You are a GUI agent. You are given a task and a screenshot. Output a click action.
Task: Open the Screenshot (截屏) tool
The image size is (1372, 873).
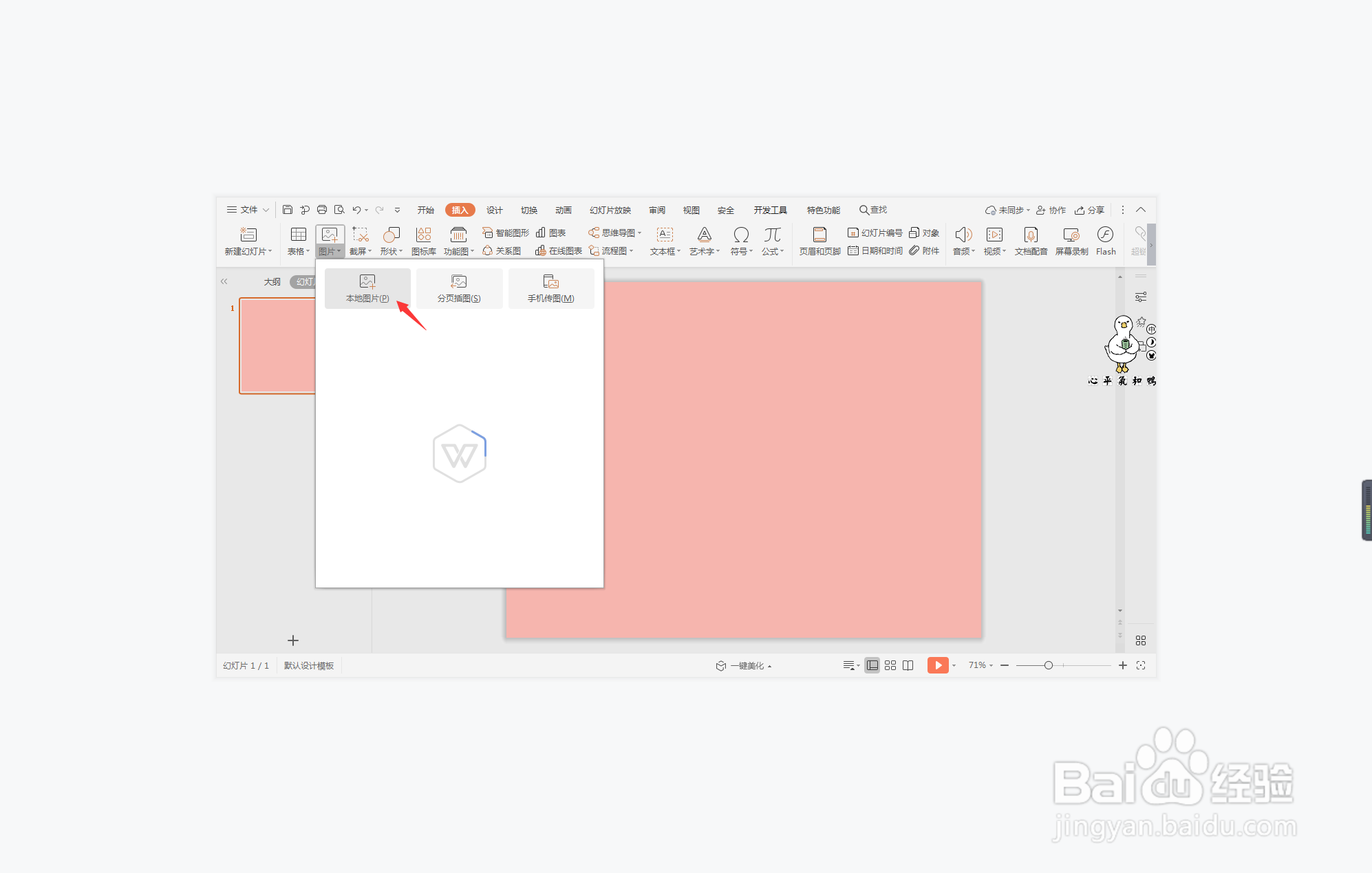click(361, 241)
